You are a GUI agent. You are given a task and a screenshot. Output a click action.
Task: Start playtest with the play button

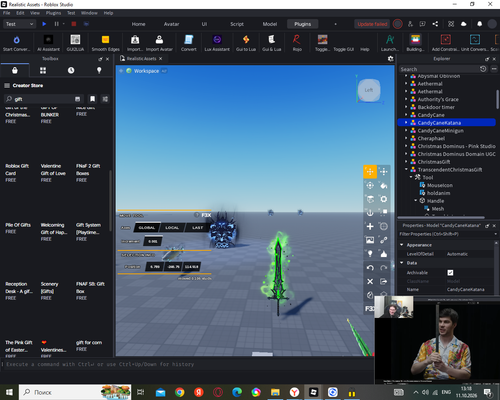pyautogui.click(x=44, y=24)
